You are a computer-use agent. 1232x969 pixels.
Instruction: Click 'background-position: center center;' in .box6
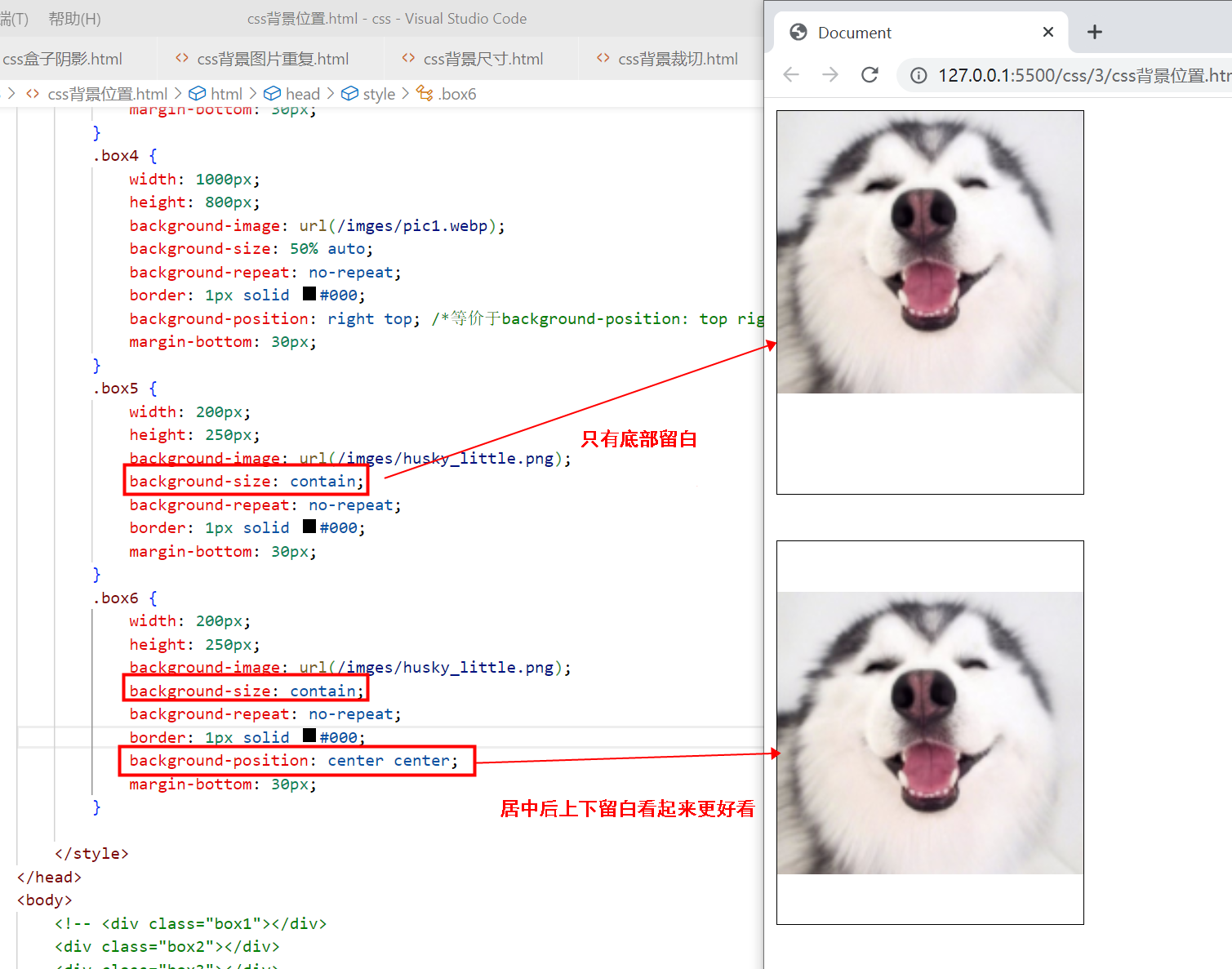coord(294,760)
